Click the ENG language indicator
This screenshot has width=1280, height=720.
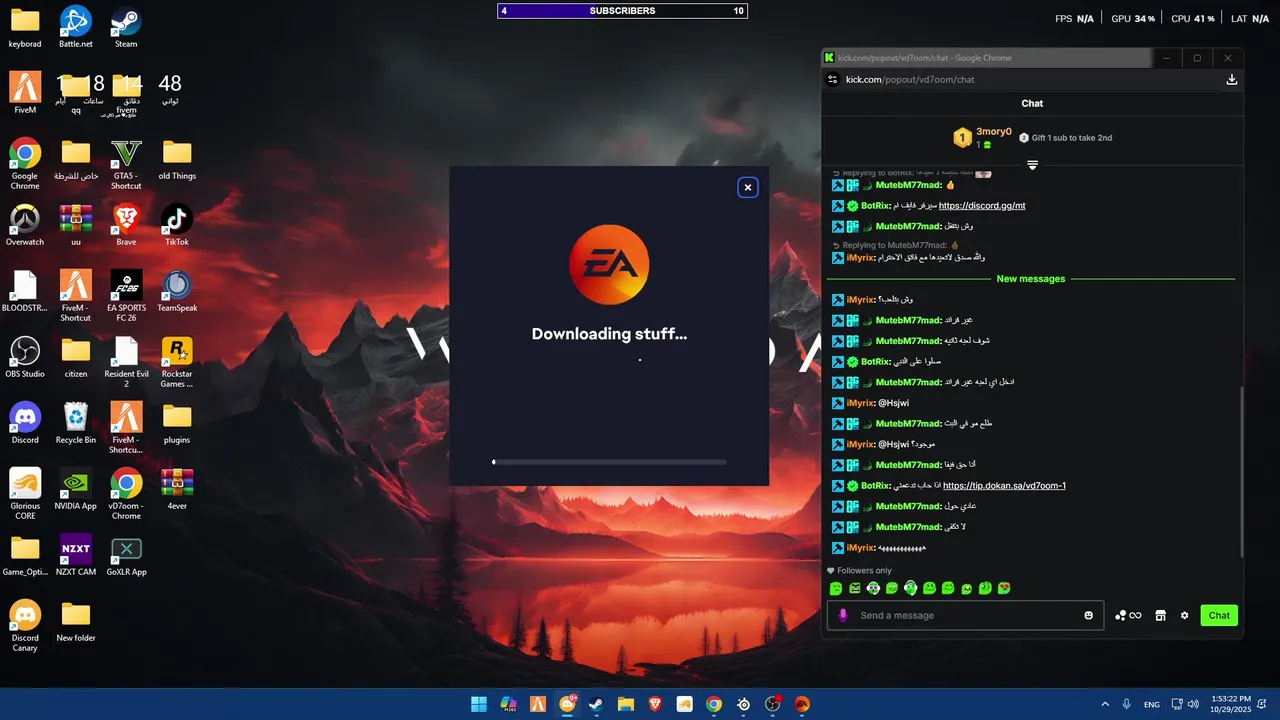point(1152,704)
